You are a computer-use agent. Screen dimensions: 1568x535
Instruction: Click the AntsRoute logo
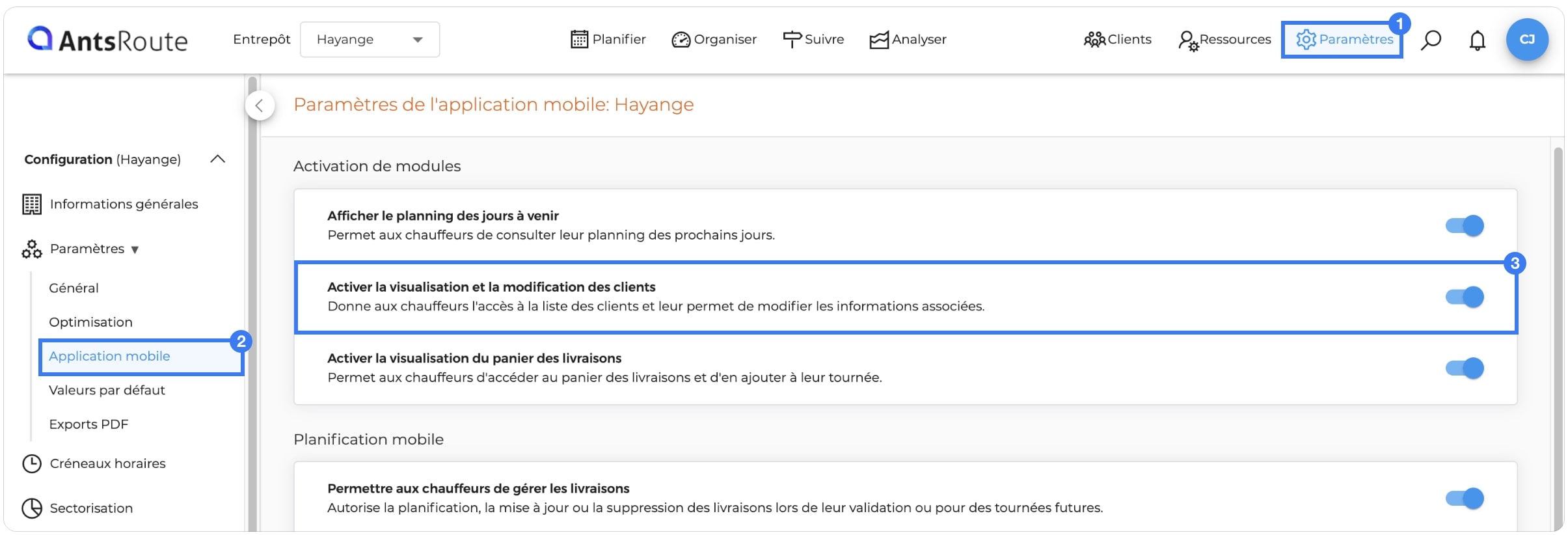pos(107,40)
